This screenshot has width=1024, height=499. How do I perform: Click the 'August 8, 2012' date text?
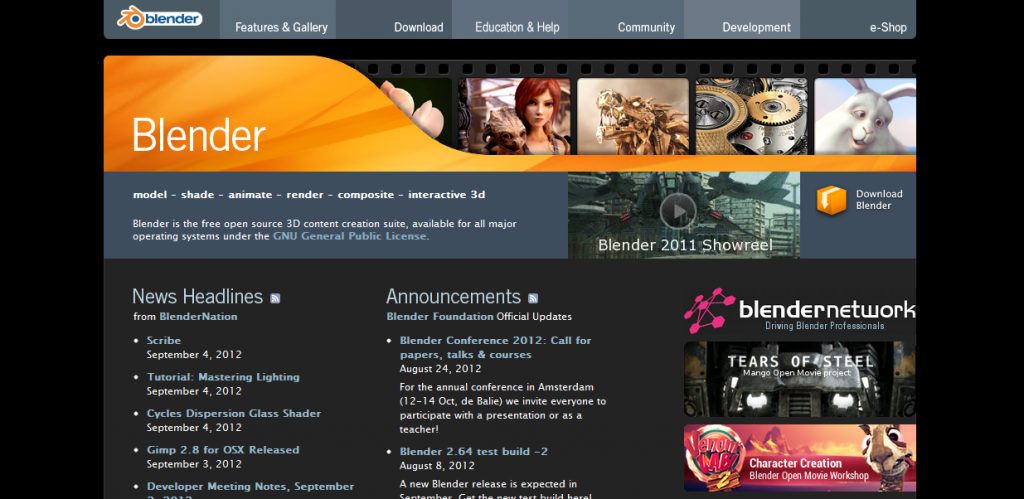tap(437, 466)
